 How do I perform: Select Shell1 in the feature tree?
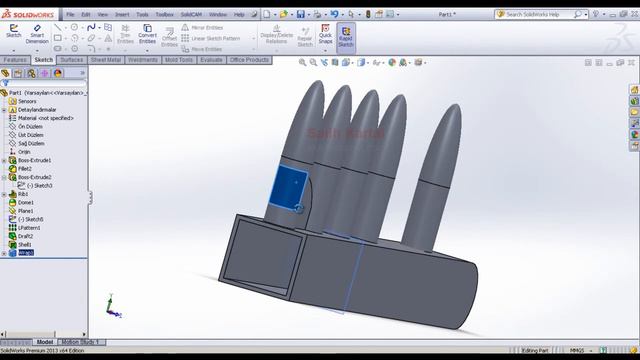point(24,244)
